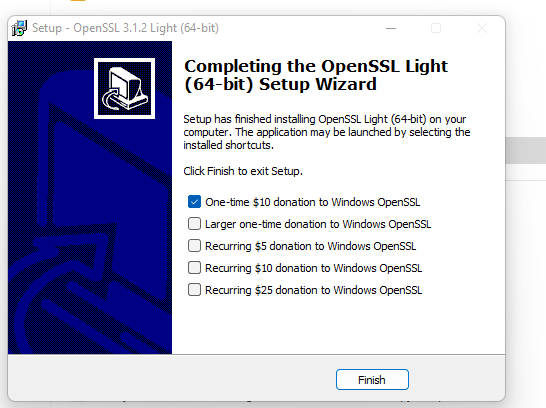The image size is (546, 408).
Task: Close the OpenSSL Setup wizard window
Action: [x=482, y=28]
